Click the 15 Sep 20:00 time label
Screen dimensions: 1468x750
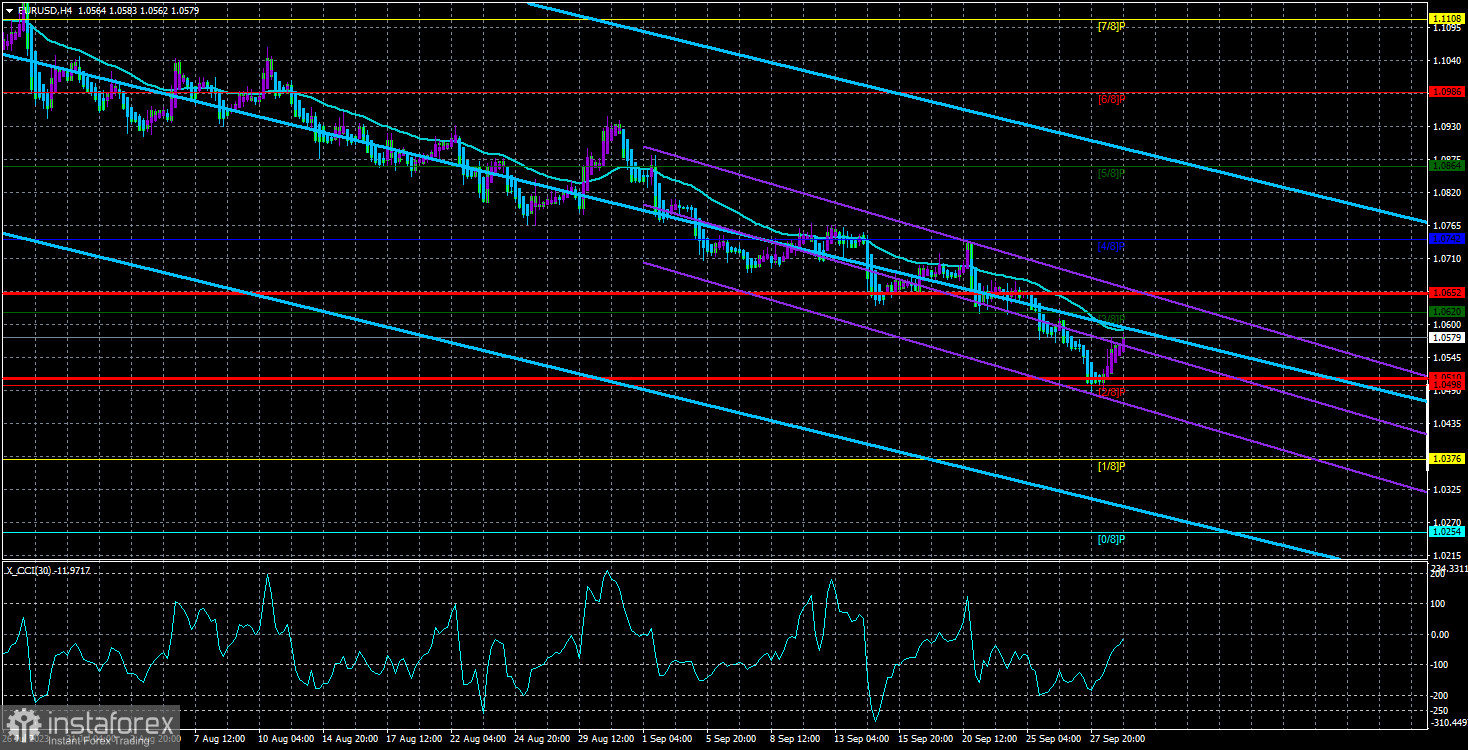926,739
